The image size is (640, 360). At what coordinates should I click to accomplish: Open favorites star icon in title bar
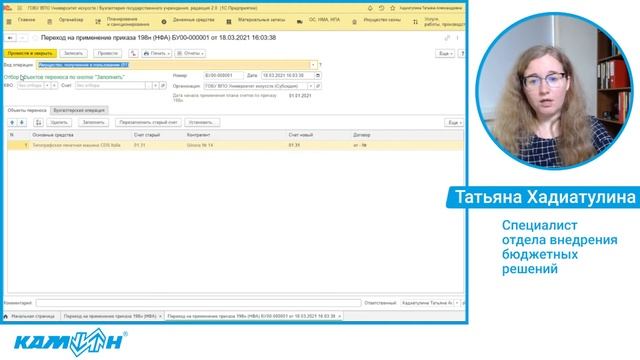pos(392,8)
